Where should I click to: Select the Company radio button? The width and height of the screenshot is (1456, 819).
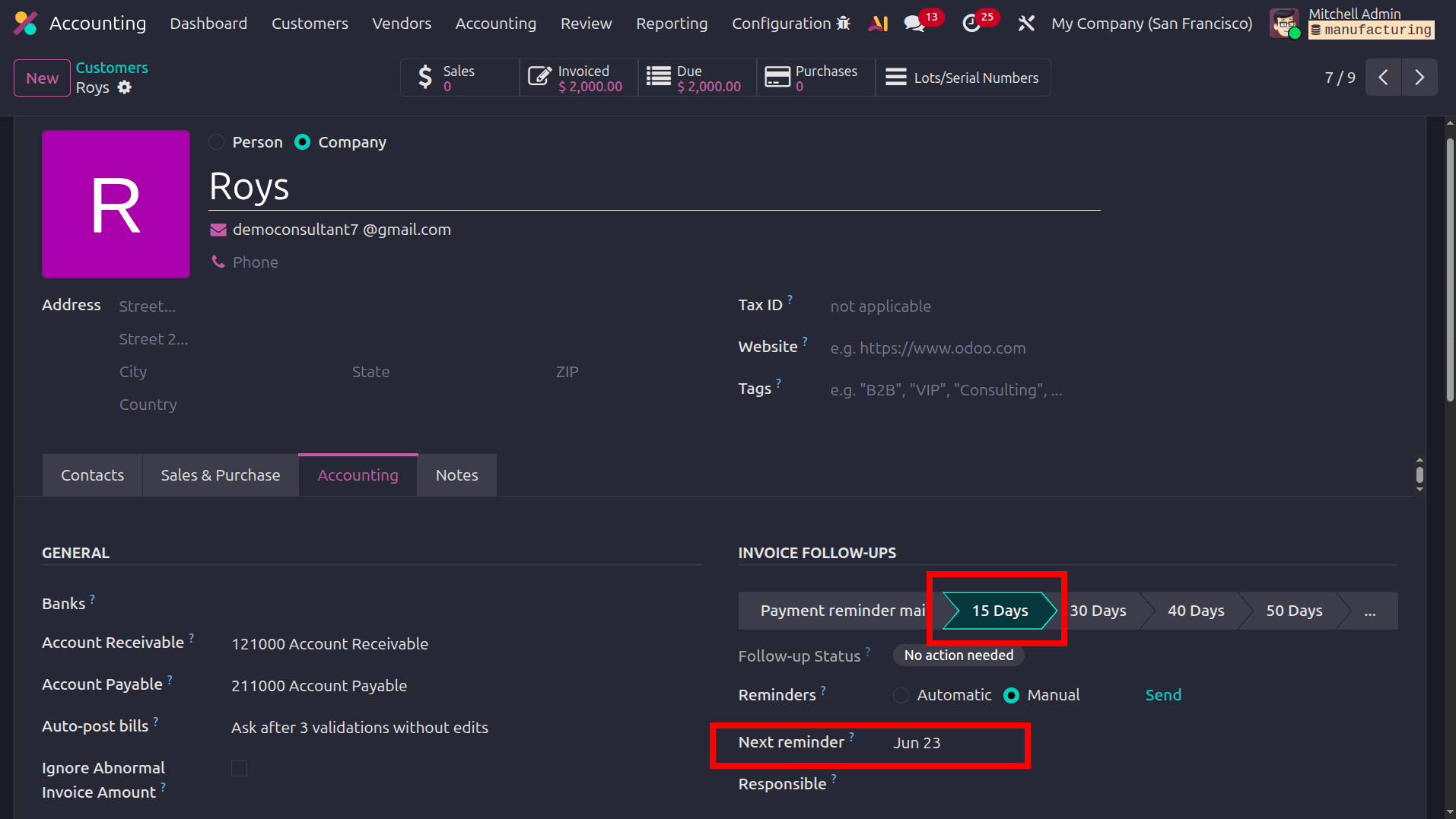302,142
